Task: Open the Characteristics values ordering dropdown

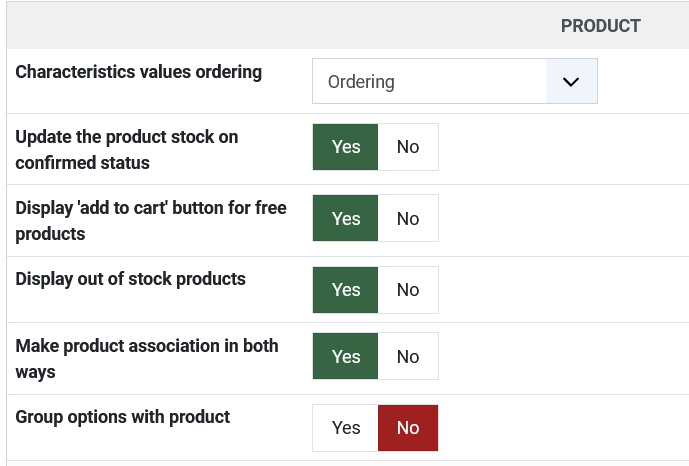Action: (x=454, y=82)
